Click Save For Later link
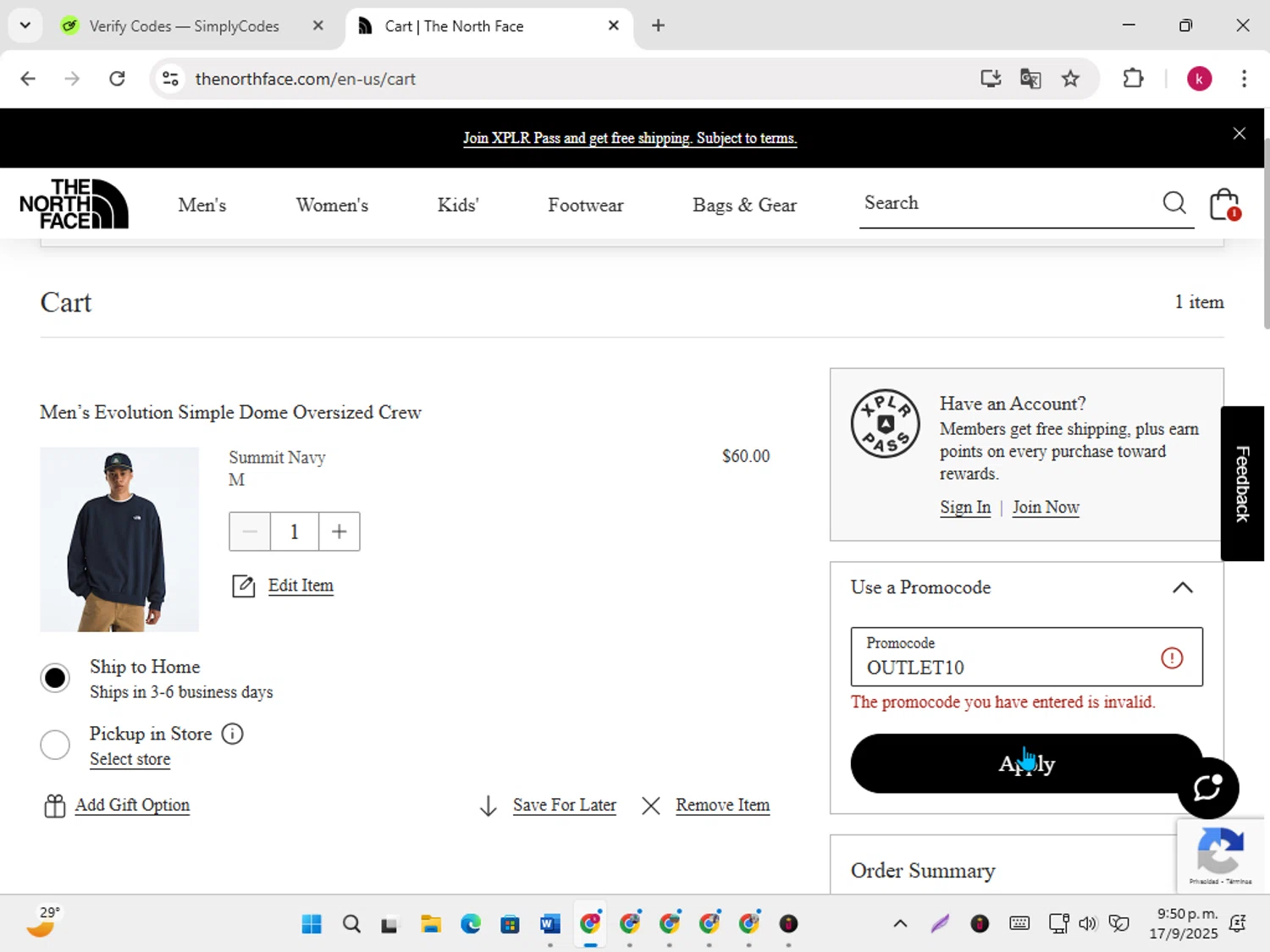1270x952 pixels. click(x=565, y=805)
